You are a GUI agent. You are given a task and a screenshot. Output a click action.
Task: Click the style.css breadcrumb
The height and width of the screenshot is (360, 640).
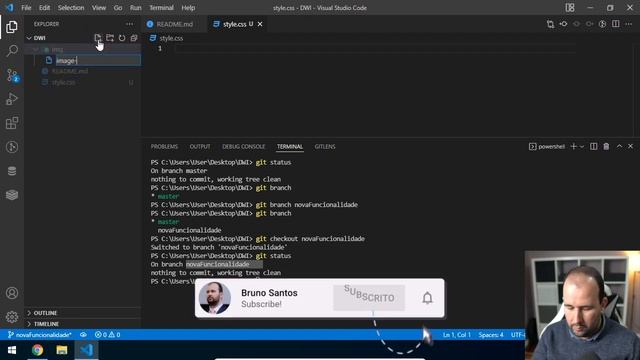[x=171, y=38]
